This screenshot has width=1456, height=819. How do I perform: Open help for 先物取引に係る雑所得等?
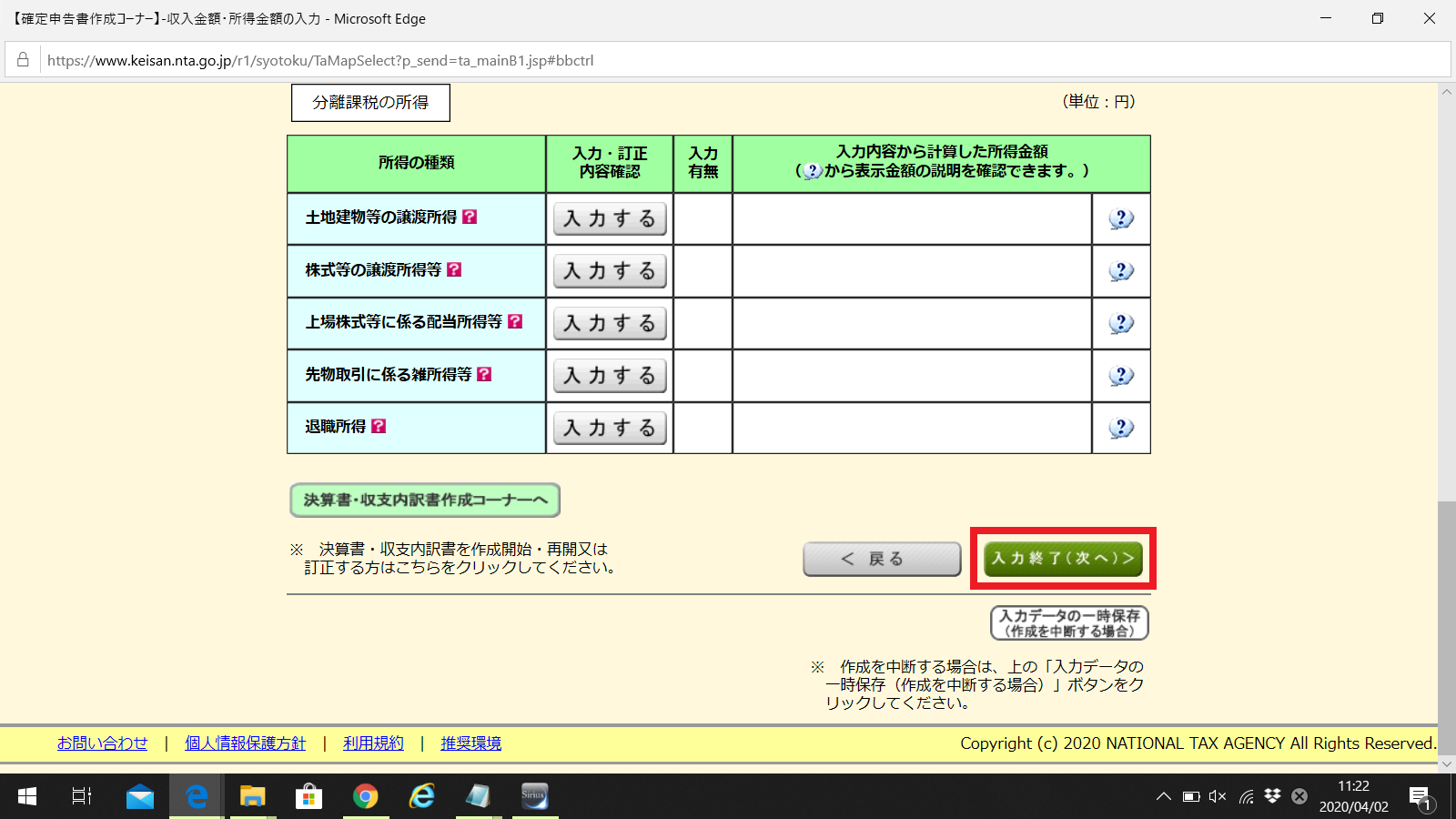[x=485, y=374]
